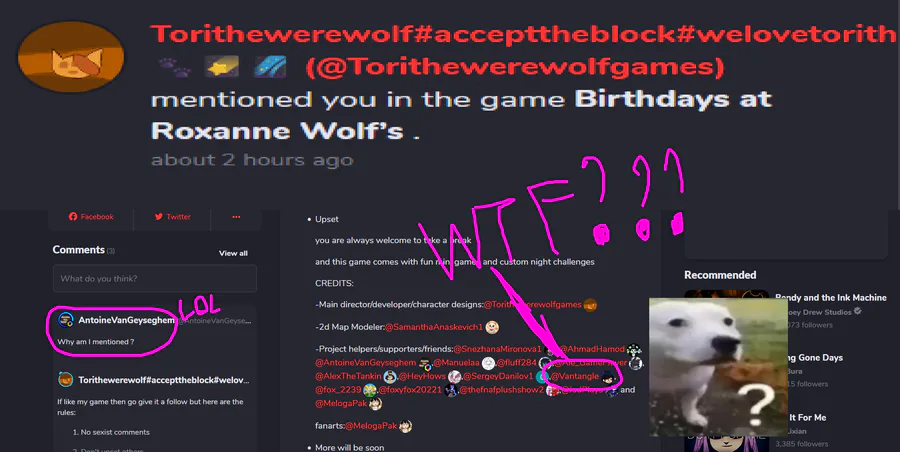900x452 pixels.
Task: Open @Vantangle's profile mention
Action: [575, 376]
